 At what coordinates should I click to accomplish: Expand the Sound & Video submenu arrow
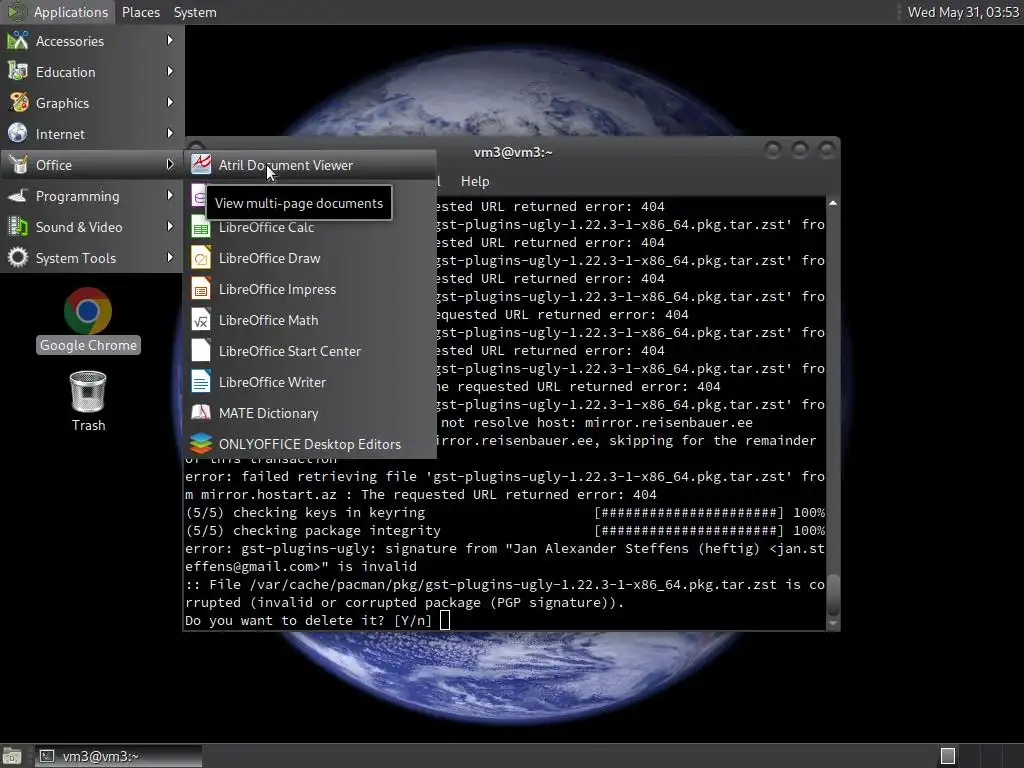(170, 227)
